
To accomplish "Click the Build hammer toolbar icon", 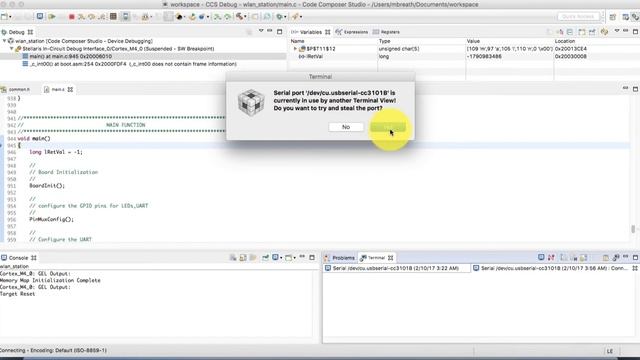I will coord(240,17).
